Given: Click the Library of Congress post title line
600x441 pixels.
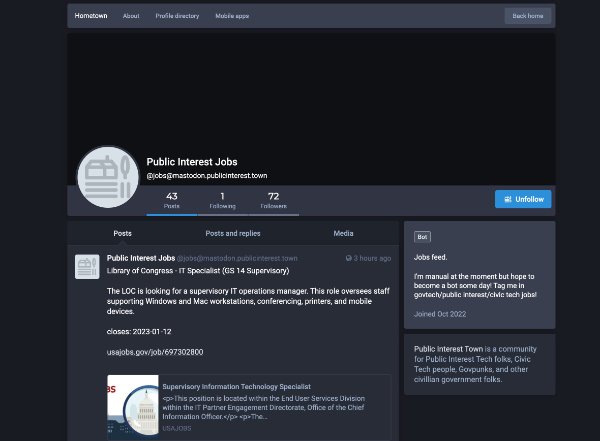Looking at the screenshot, I should 198,271.
